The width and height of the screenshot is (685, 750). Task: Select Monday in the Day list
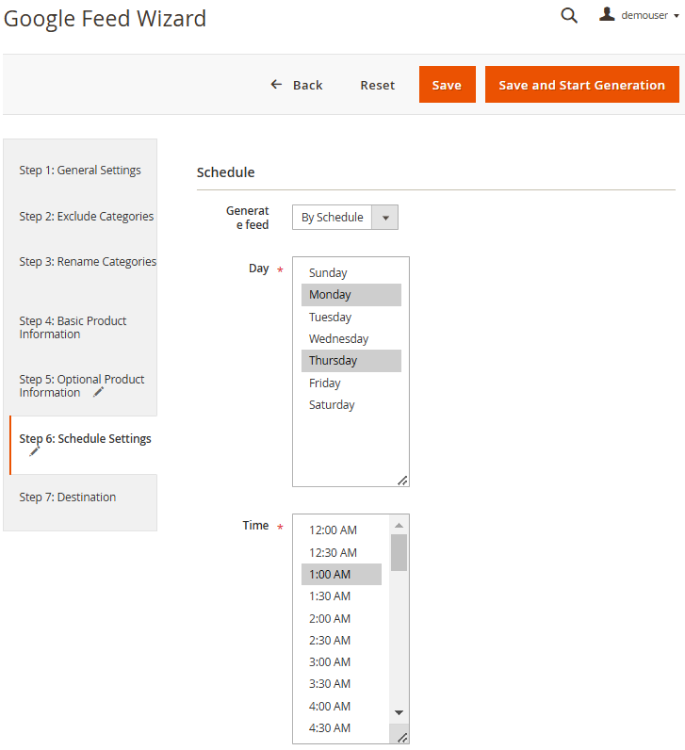pos(351,295)
